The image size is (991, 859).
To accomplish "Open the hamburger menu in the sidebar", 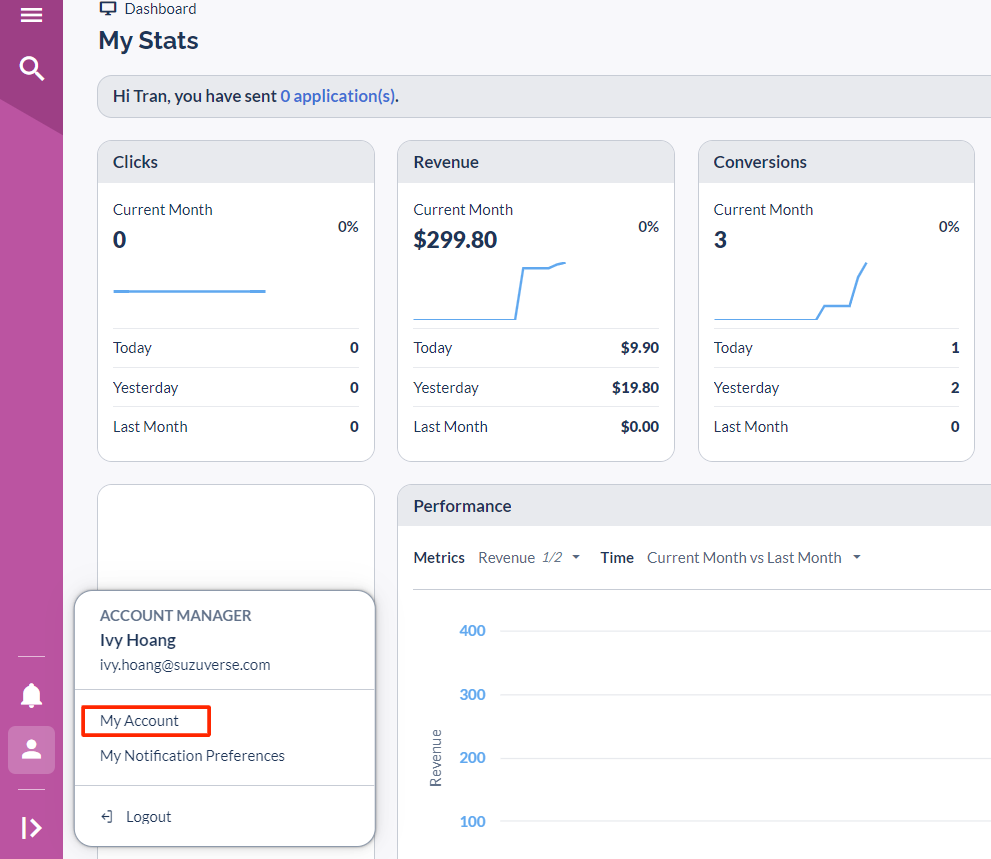I will 31,15.
